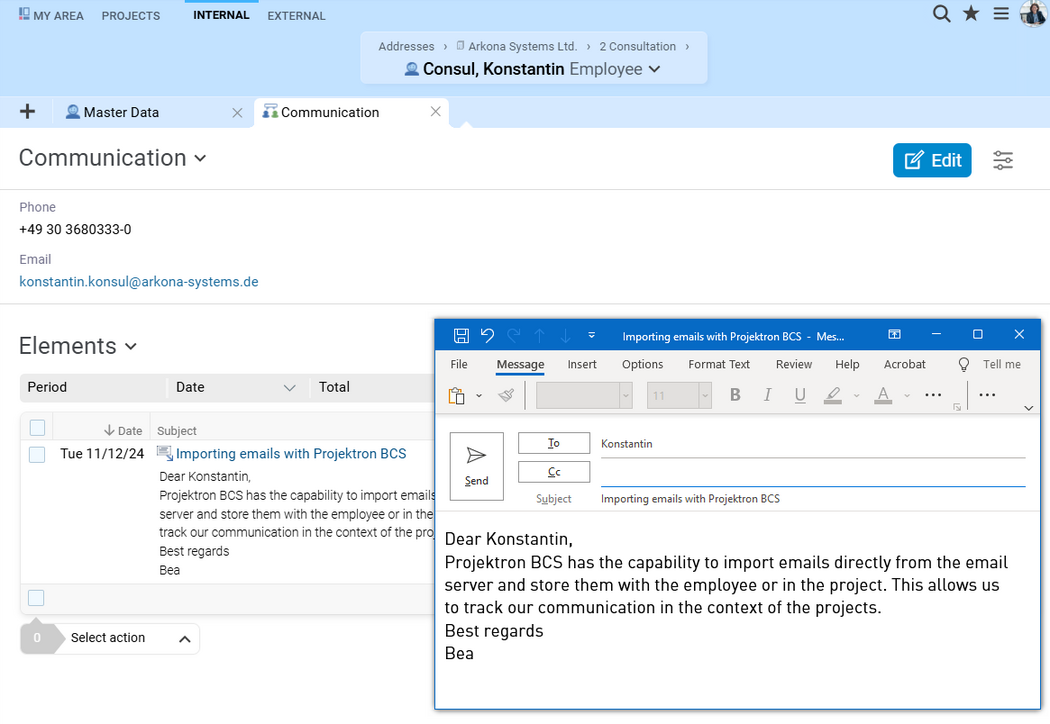This screenshot has height=724, width=1050.
Task: Click into the Cc address field
Action: (813, 474)
